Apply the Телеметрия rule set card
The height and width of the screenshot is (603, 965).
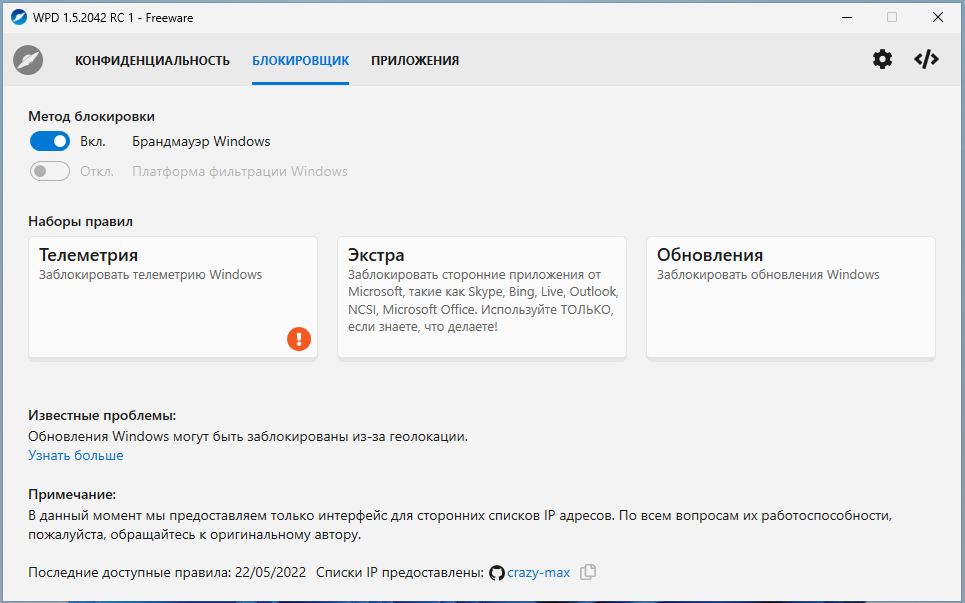(173, 297)
